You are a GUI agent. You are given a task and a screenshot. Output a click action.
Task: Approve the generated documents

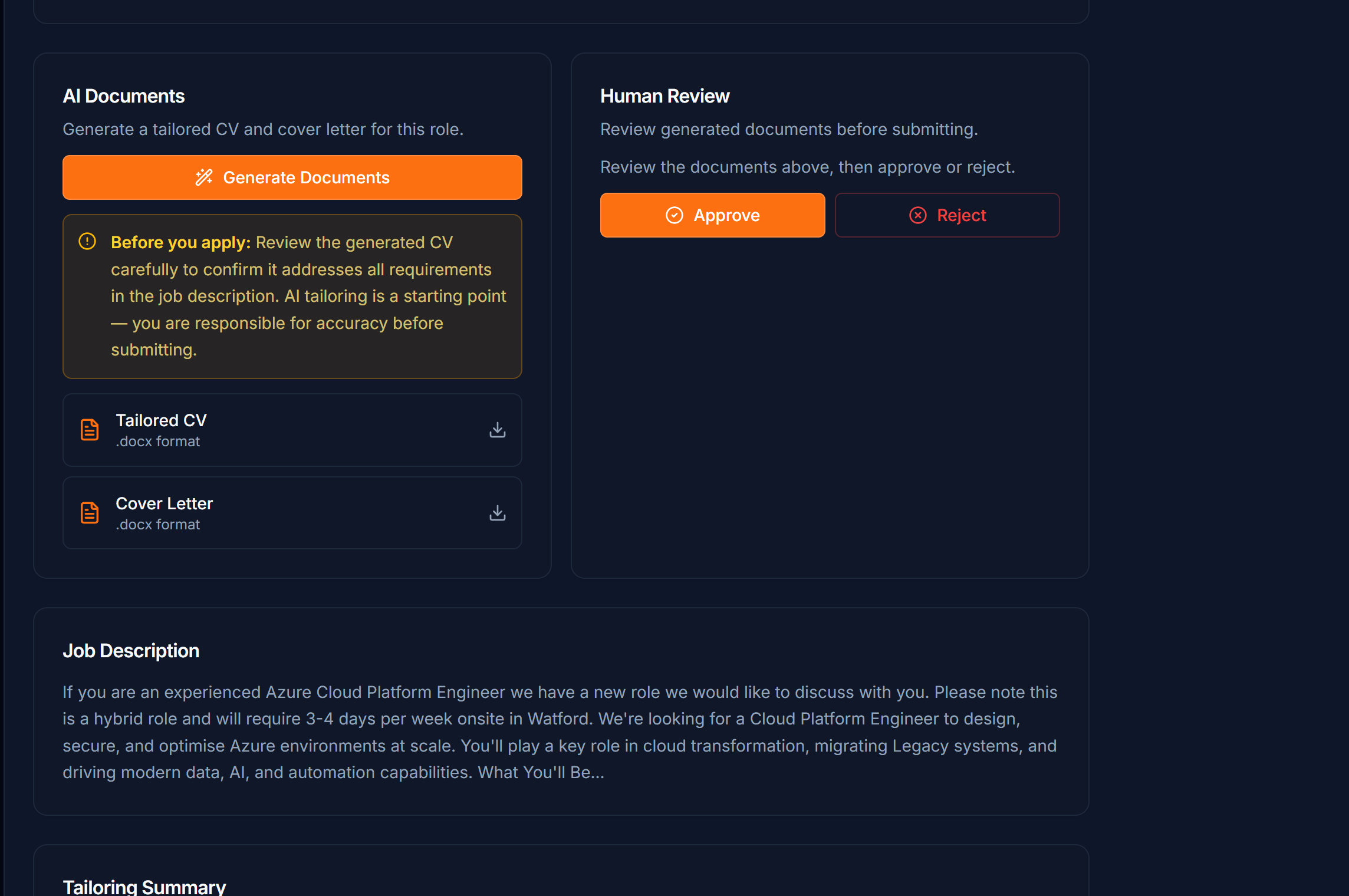click(x=712, y=215)
